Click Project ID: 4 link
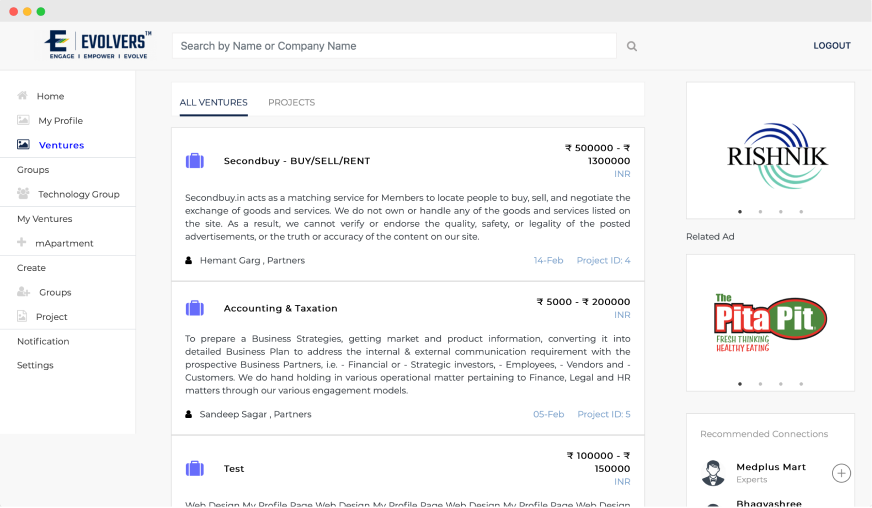This screenshot has width=872, height=508. (603, 260)
